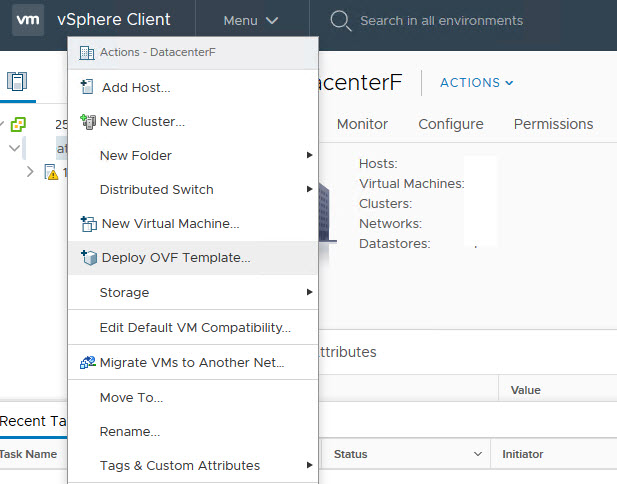
Task: Select the Hosts and Clusters view icon
Action: click(17, 82)
